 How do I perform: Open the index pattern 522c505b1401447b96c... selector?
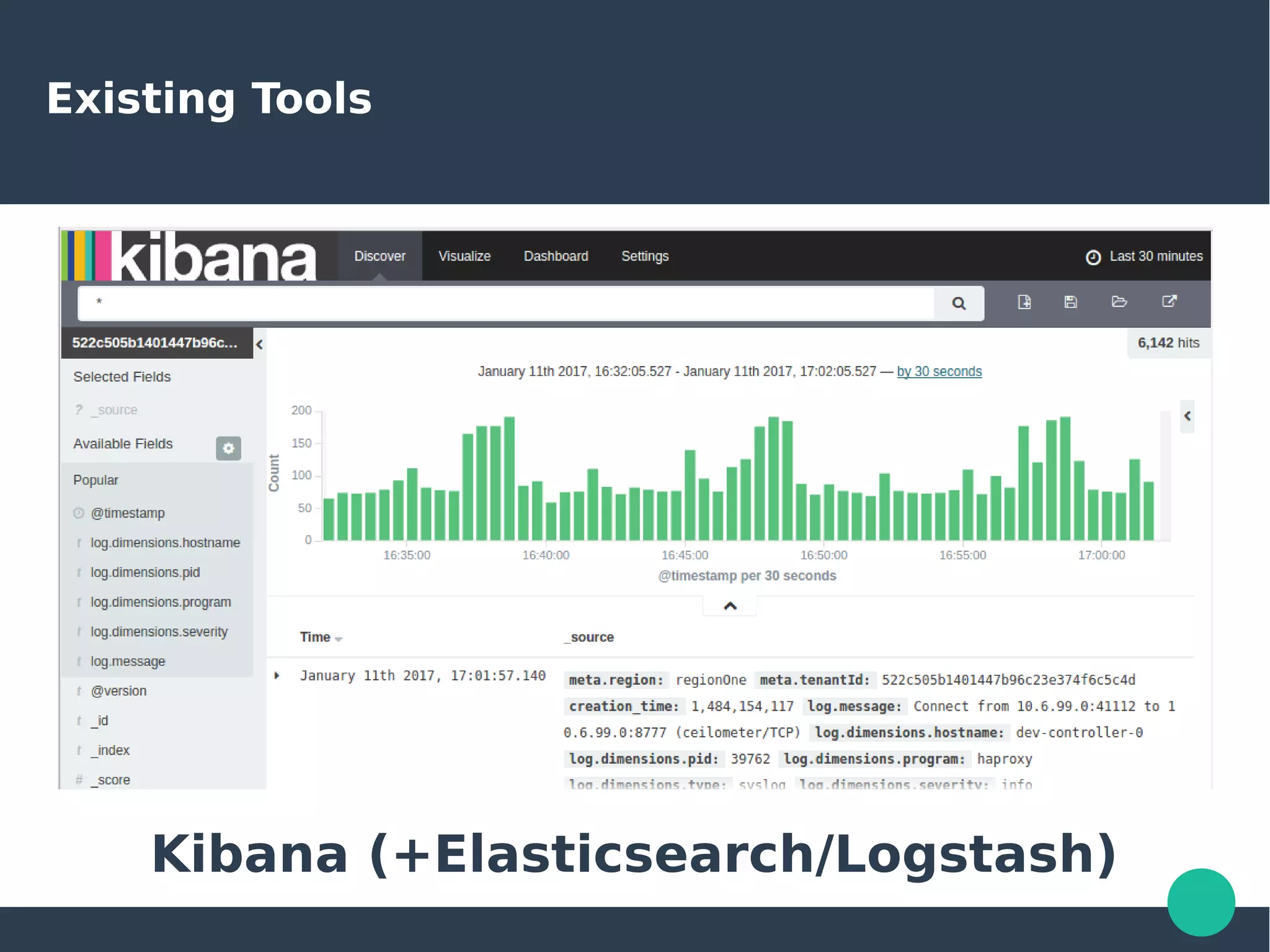157,343
